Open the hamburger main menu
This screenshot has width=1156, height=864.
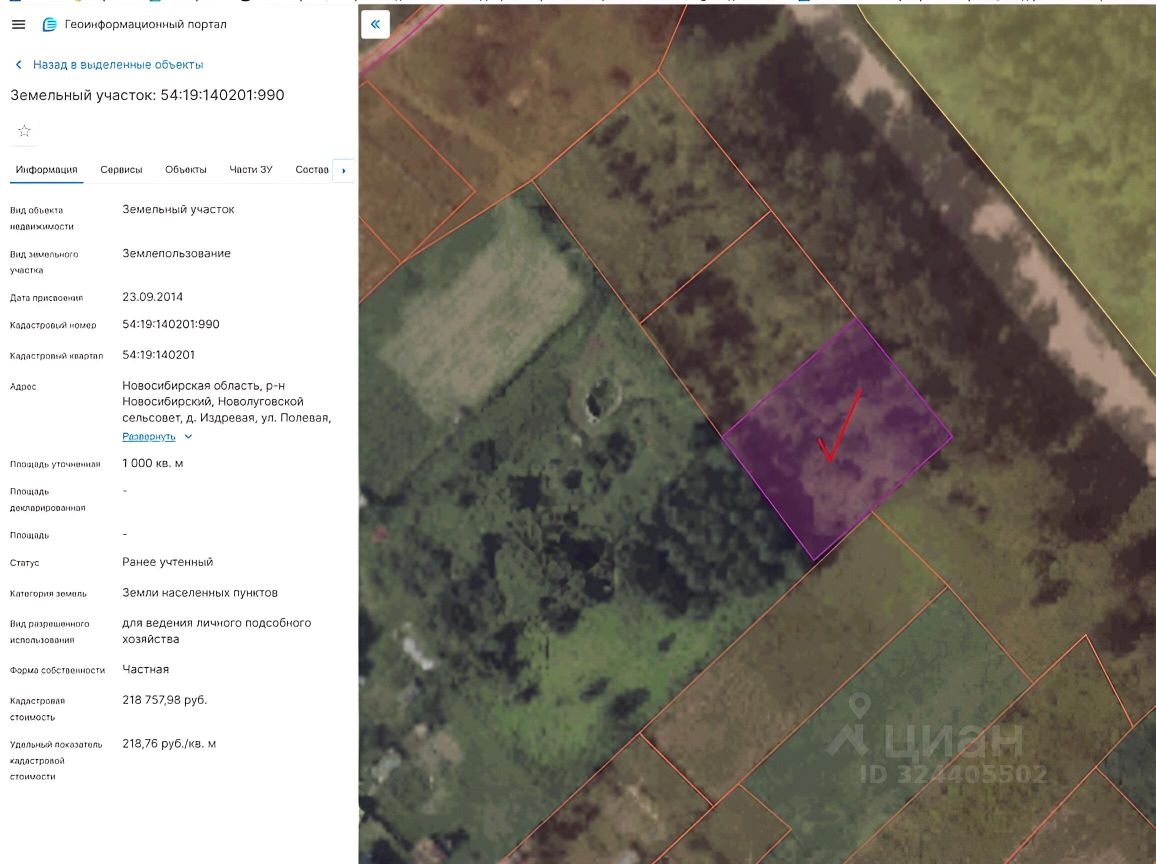18,24
